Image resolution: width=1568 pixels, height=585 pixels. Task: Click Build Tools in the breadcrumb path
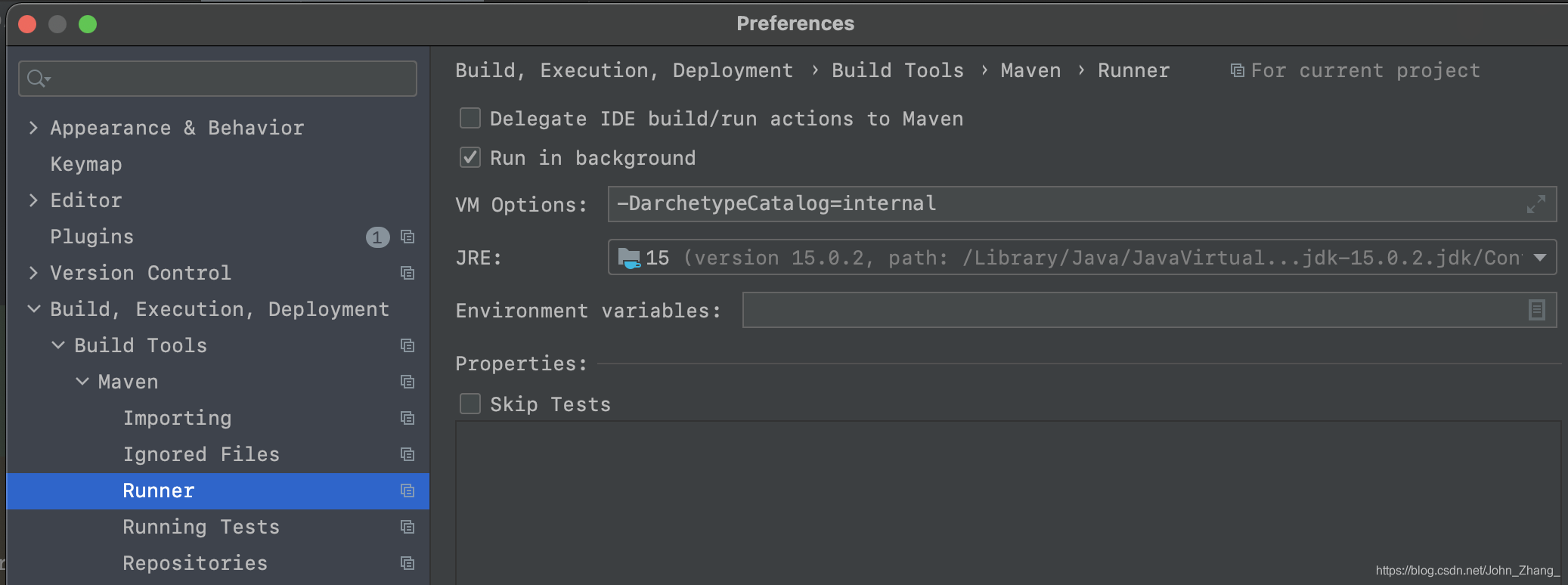point(897,70)
